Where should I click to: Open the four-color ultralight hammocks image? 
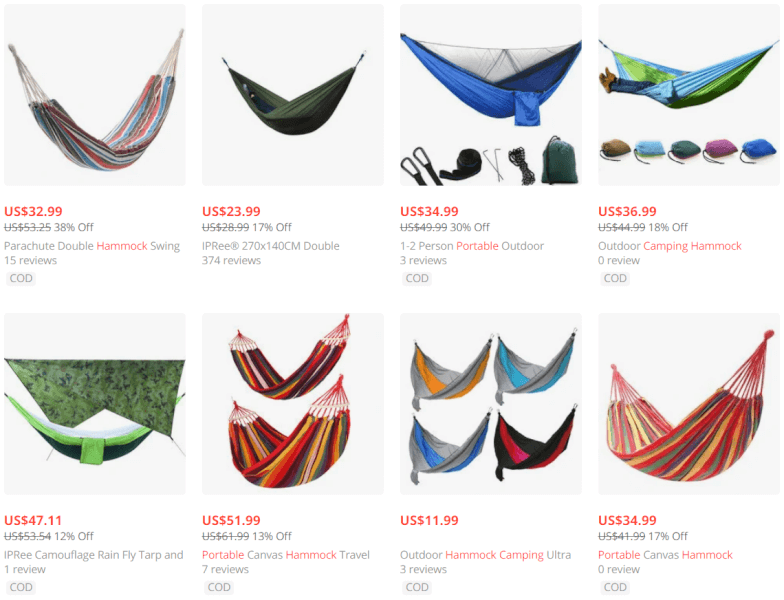491,404
